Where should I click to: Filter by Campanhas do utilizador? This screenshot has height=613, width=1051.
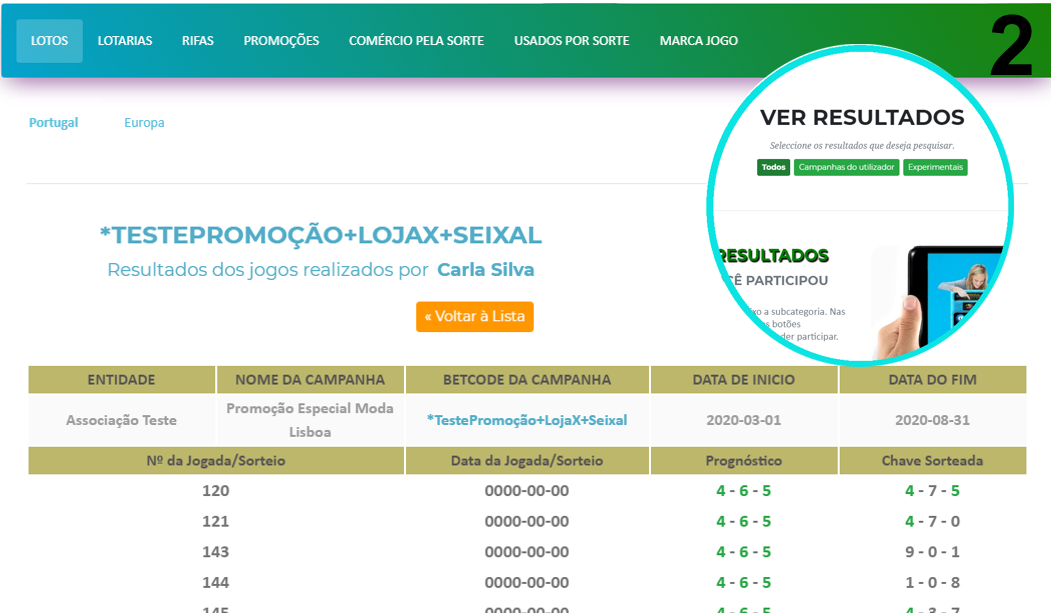(x=846, y=167)
